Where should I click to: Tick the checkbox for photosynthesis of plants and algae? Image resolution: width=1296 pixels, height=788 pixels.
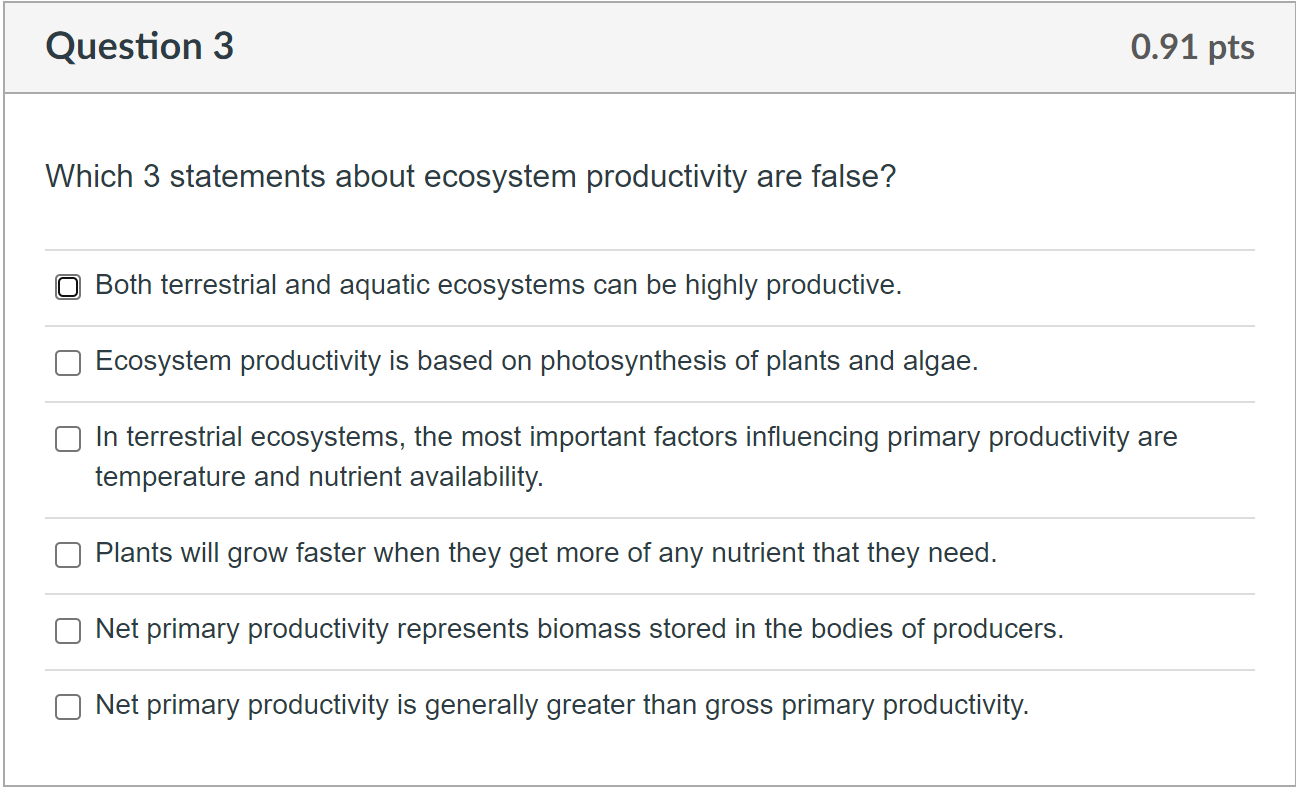[x=67, y=364]
